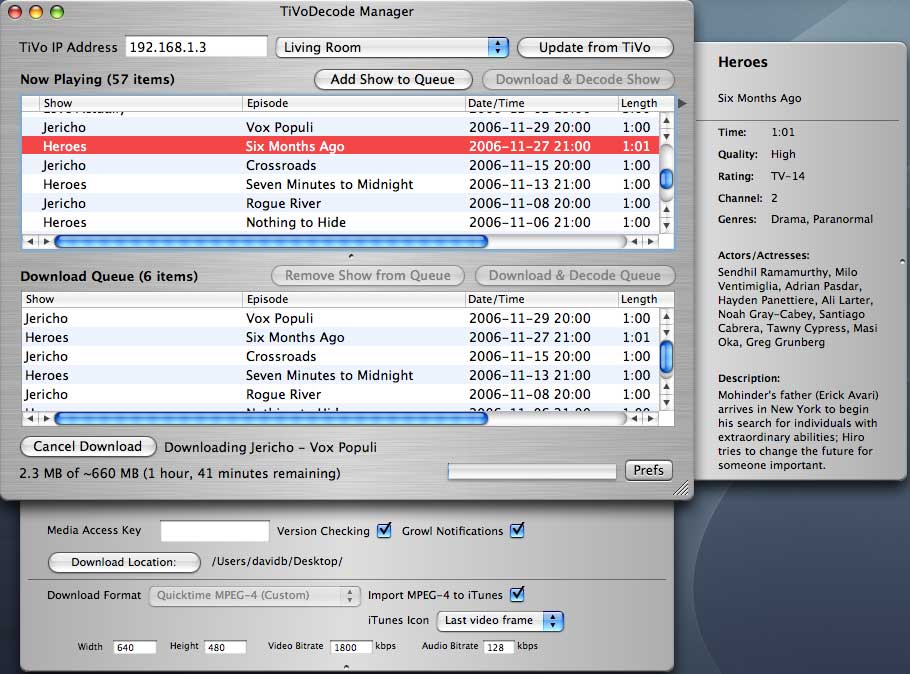This screenshot has height=674, width=910.
Task: Select Seven Minutes to Midnight in Now Playing
Action: (340, 184)
